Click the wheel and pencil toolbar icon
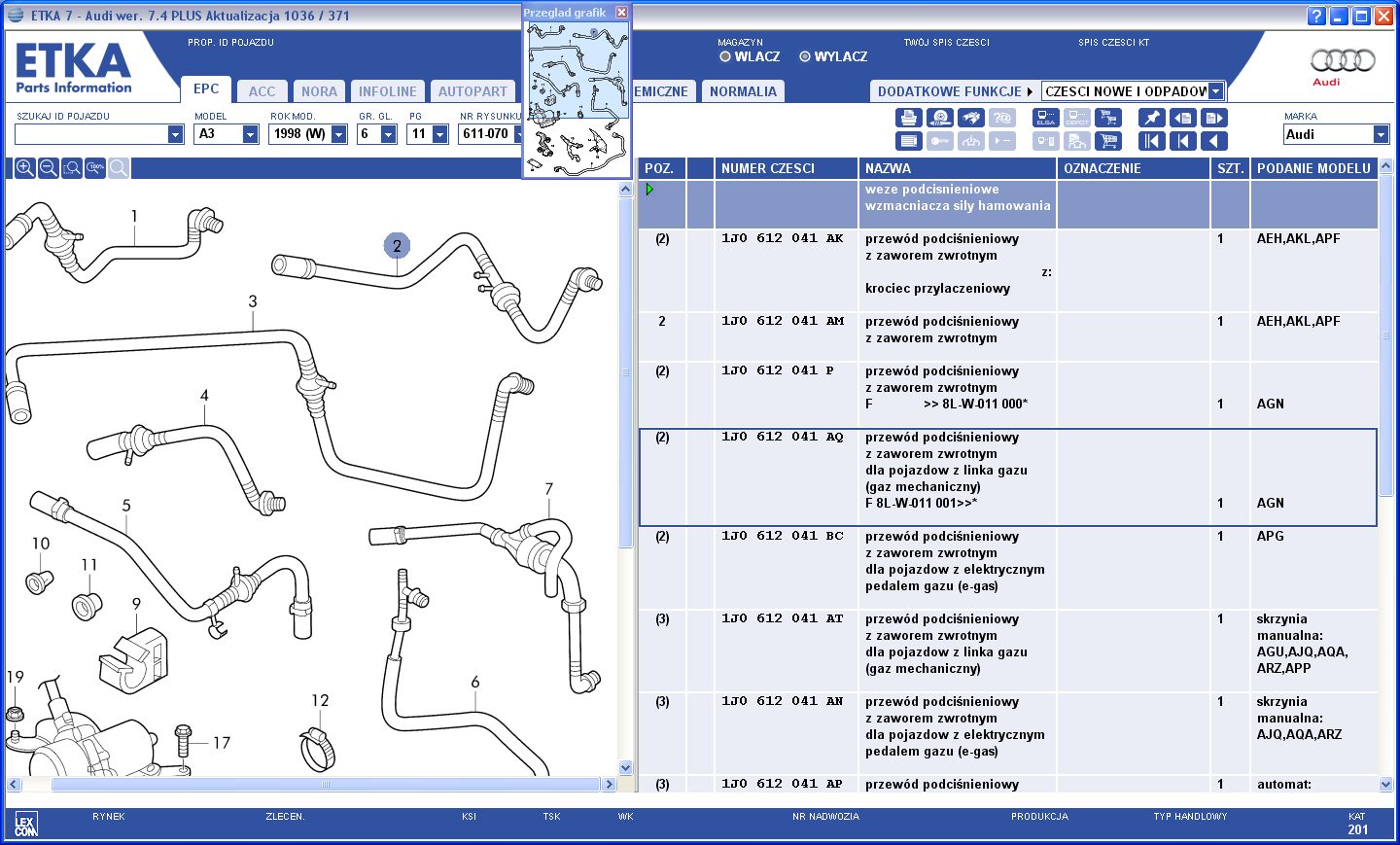1400x845 pixels. [939, 118]
